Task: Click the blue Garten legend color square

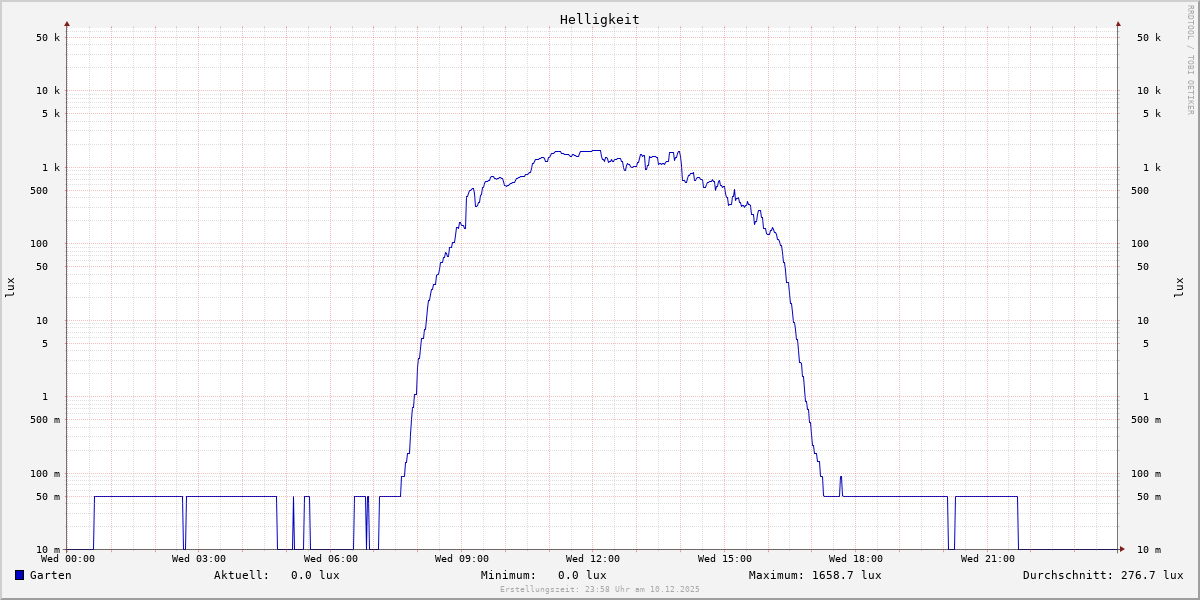Action: coord(19,575)
